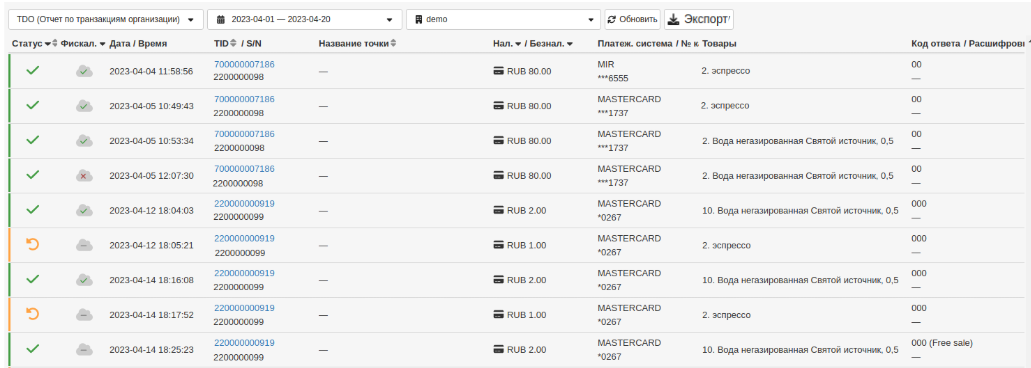Click the refund status icon for 2023-04-12 18:05:21
Image resolution: width=1031 pixels, height=368 pixels.
pyautogui.click(x=32, y=244)
